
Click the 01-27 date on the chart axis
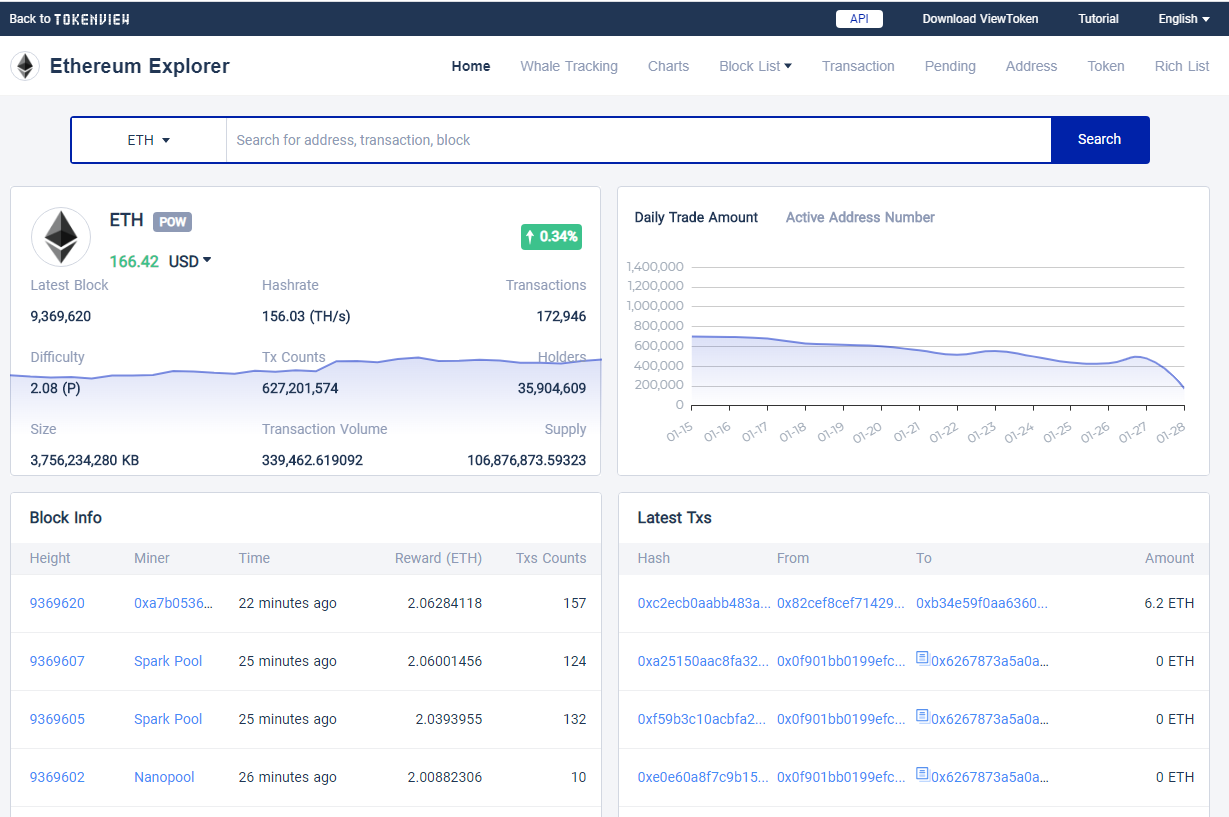click(1132, 432)
